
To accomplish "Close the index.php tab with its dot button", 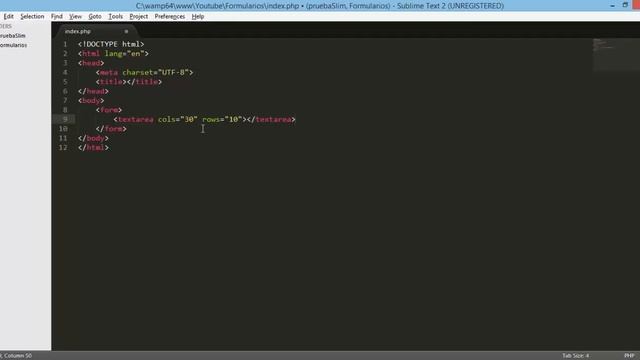I will click(x=126, y=31).
